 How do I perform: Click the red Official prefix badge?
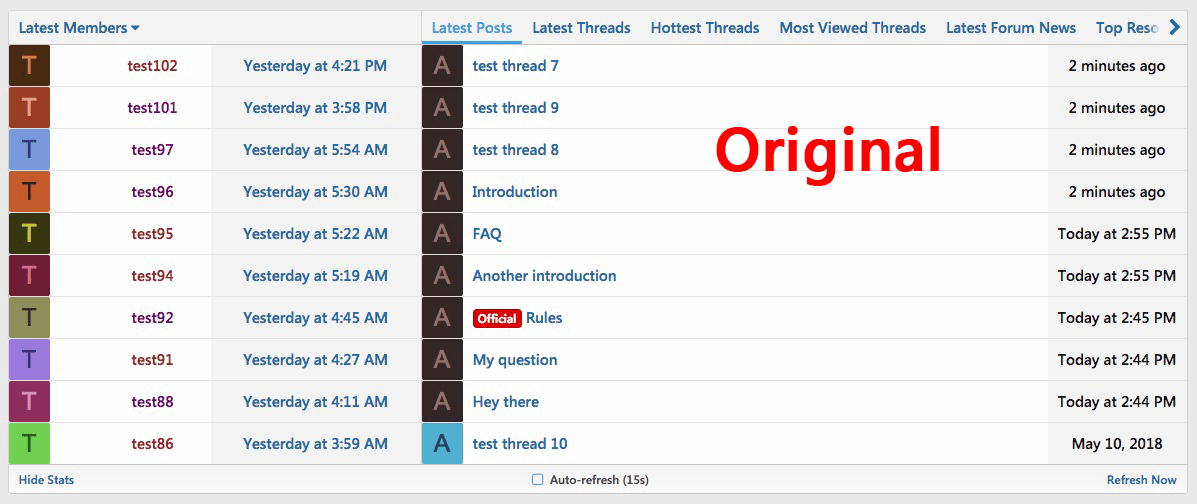pos(497,319)
